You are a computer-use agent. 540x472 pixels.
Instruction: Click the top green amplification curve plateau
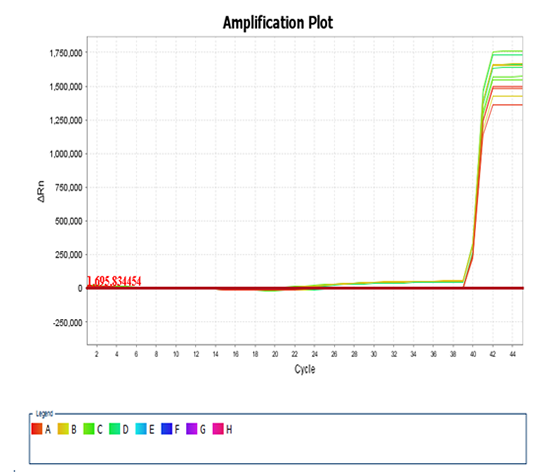508,52
